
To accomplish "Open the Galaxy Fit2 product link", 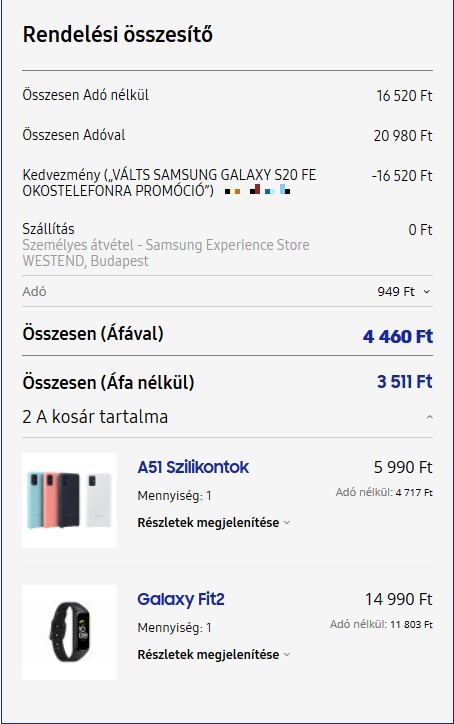I will (181, 599).
